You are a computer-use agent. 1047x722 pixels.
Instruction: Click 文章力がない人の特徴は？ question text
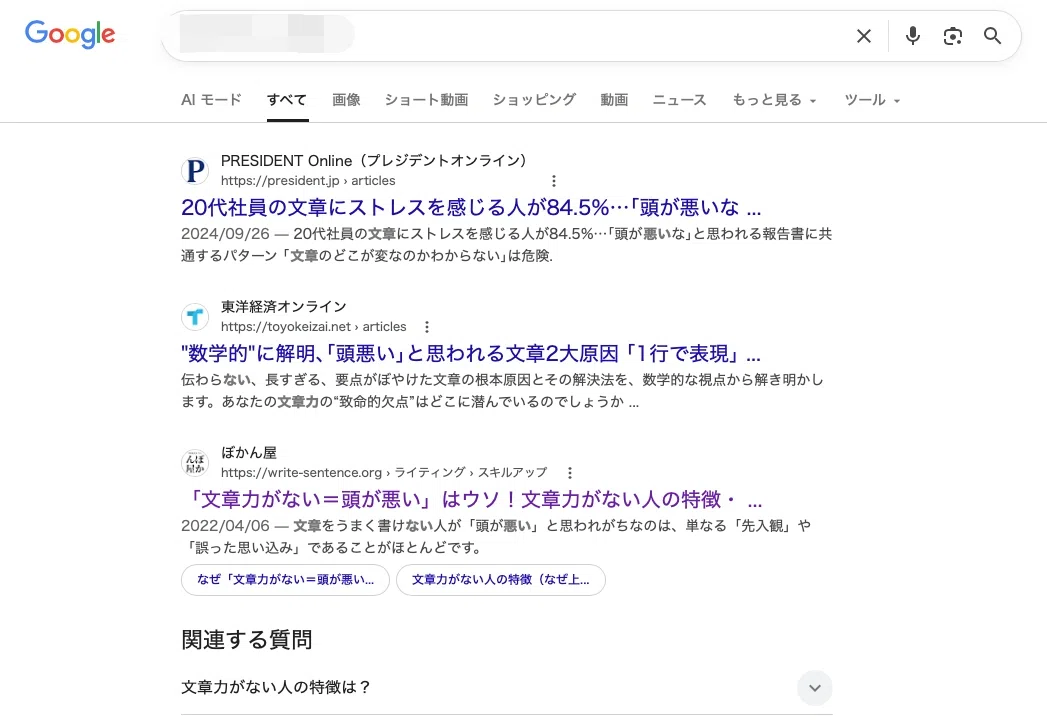[276, 687]
